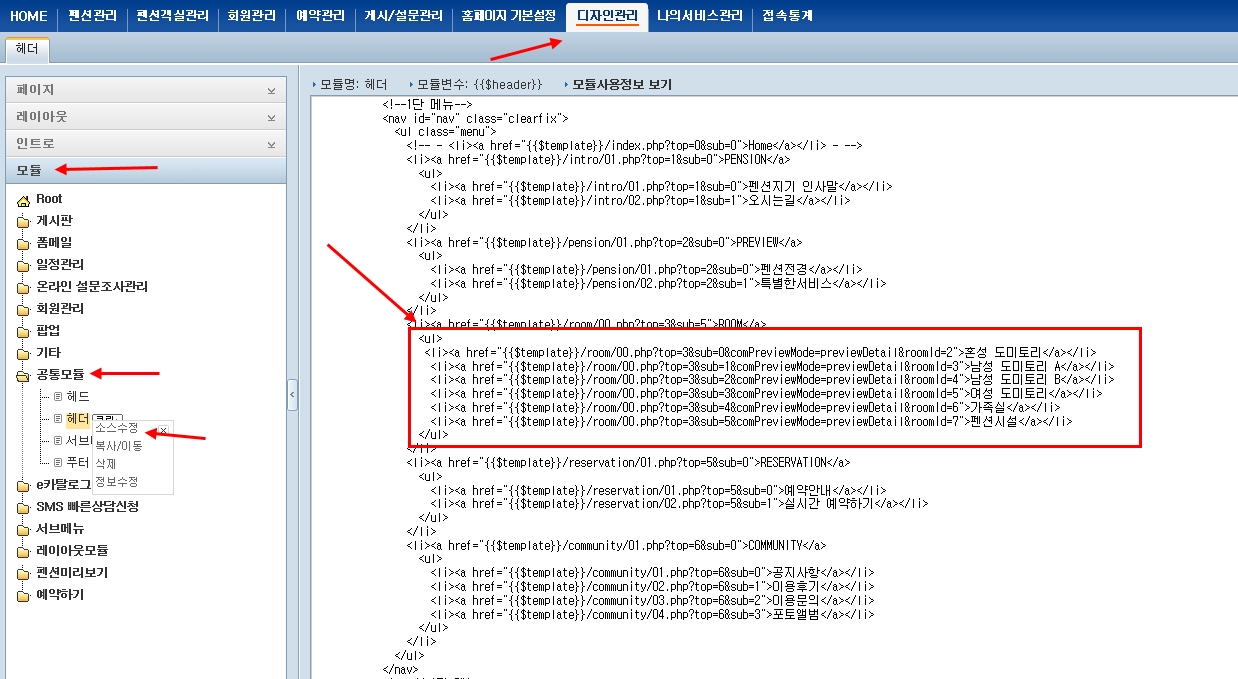Viewport: 1238px width, 679px height.
Task: Click the e카탈로그 folder icon
Action: (x=23, y=485)
